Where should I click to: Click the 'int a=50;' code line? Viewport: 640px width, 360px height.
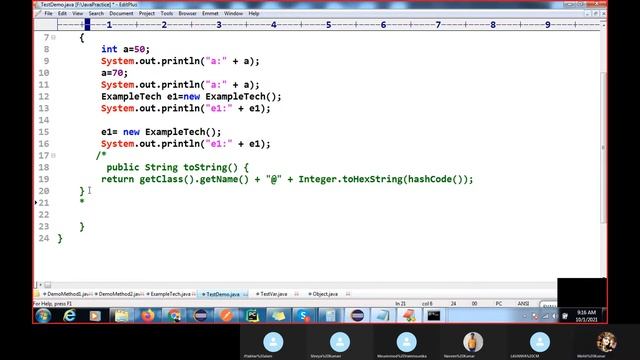tap(125, 49)
